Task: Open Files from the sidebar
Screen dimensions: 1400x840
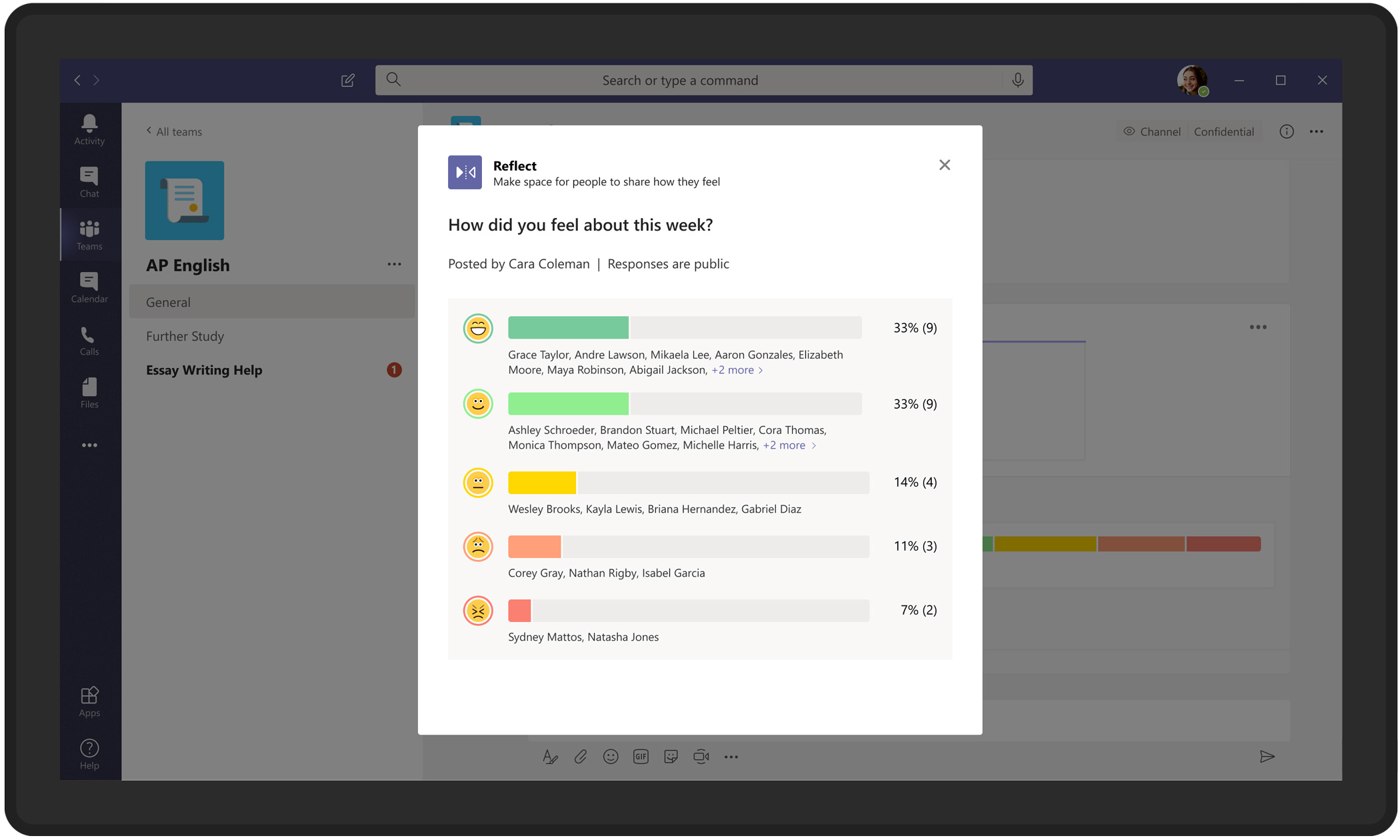Action: (89, 393)
